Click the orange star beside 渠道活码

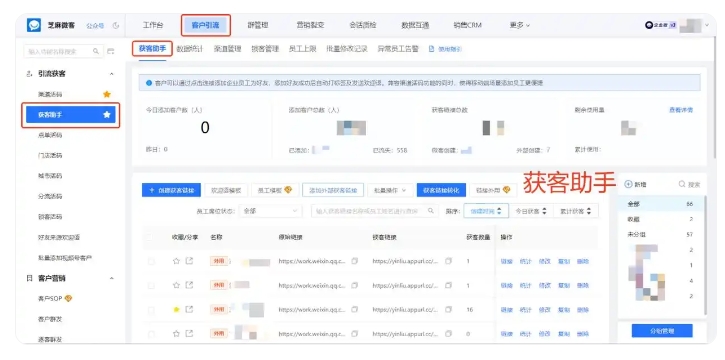(107, 94)
